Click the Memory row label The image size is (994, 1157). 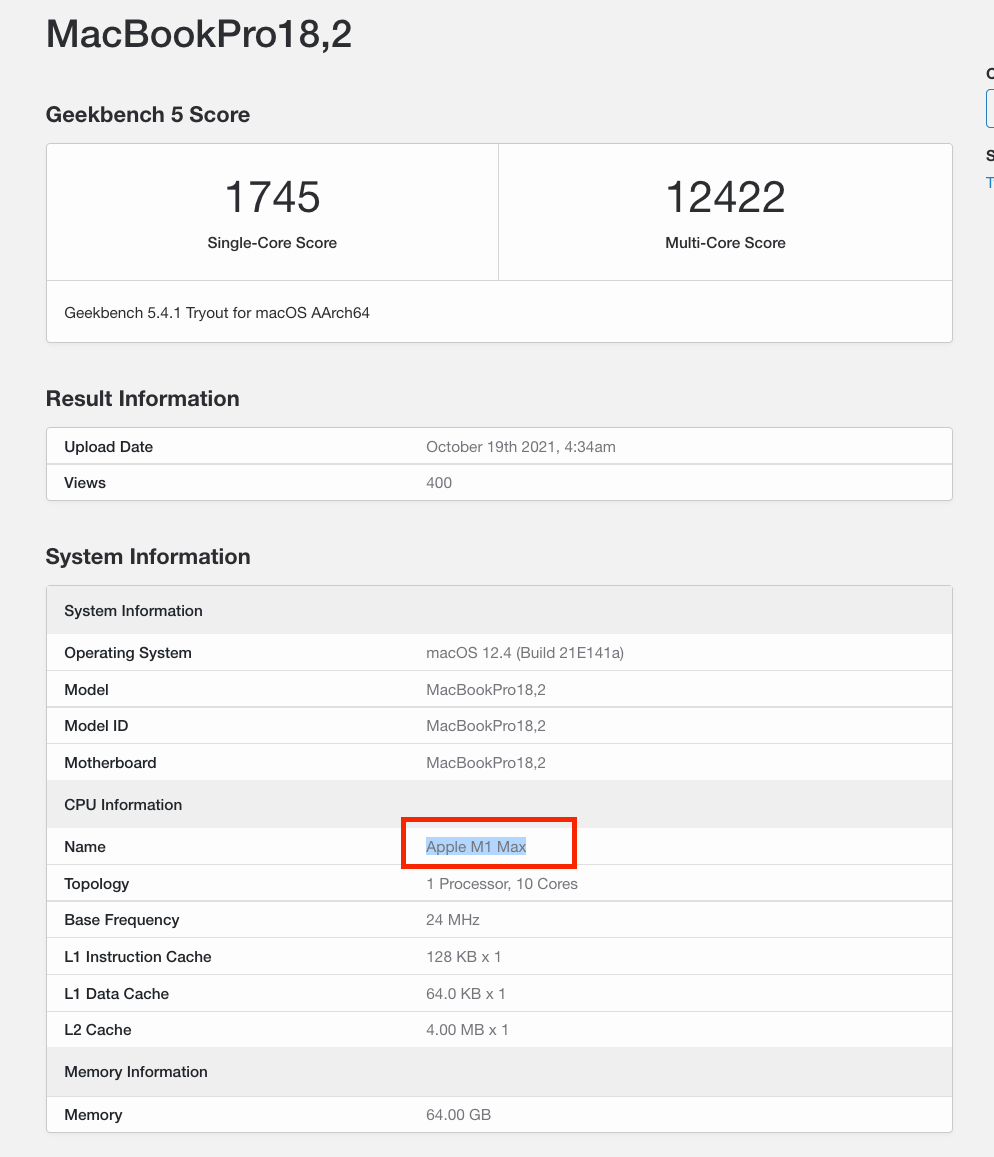93,1115
